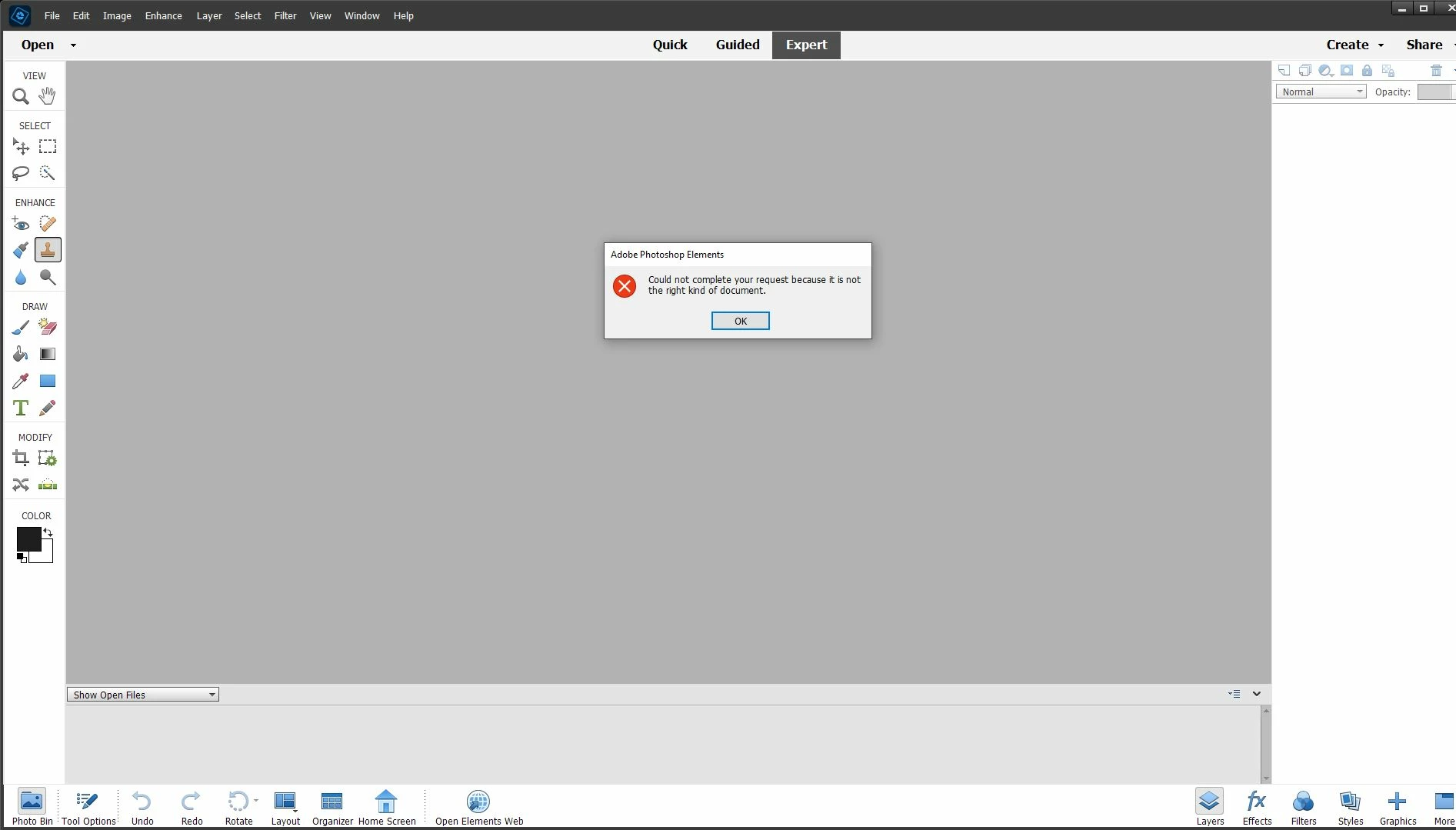
Task: Select the Recompose tool
Action: point(48,458)
